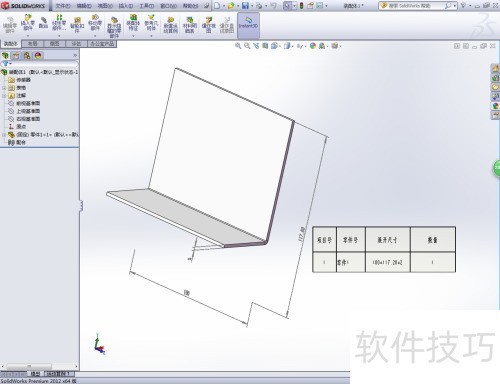Switch to the Assembly ribbon tab

(x=11, y=44)
